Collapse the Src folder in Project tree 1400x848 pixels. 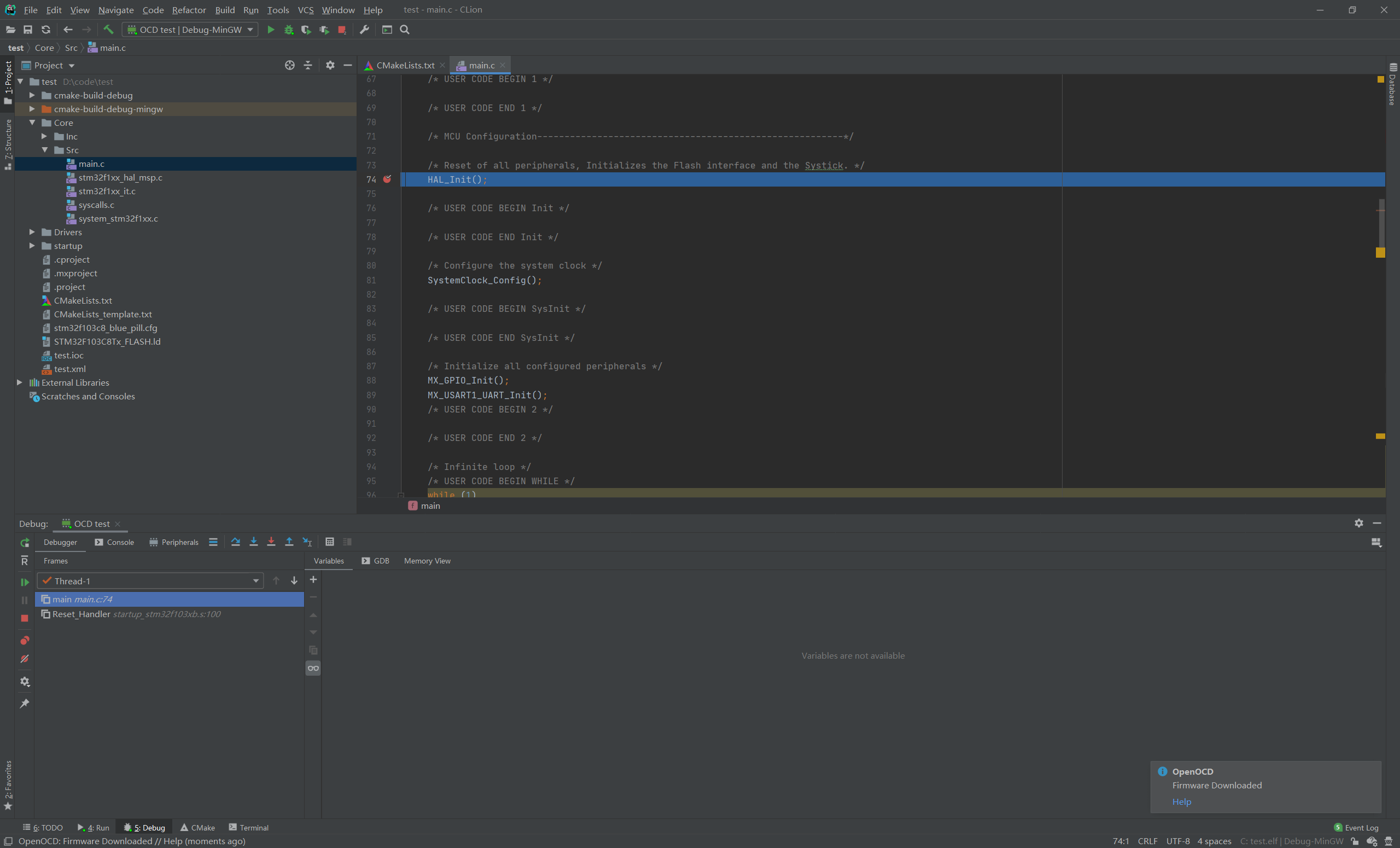click(x=45, y=149)
